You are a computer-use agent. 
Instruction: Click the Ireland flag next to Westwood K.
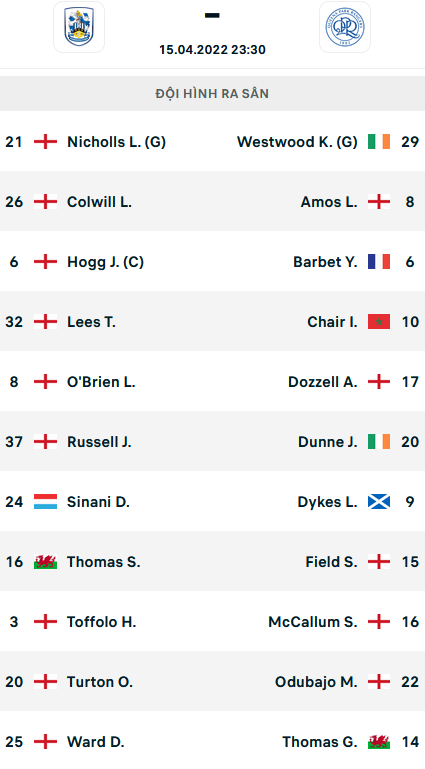pos(379,142)
